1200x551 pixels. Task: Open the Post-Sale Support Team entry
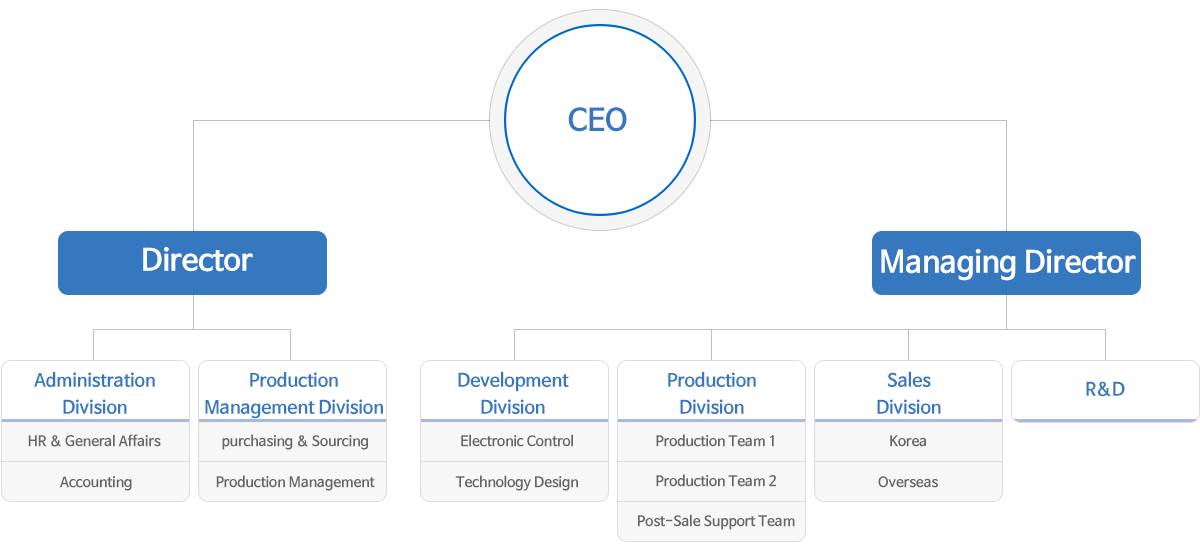715,521
